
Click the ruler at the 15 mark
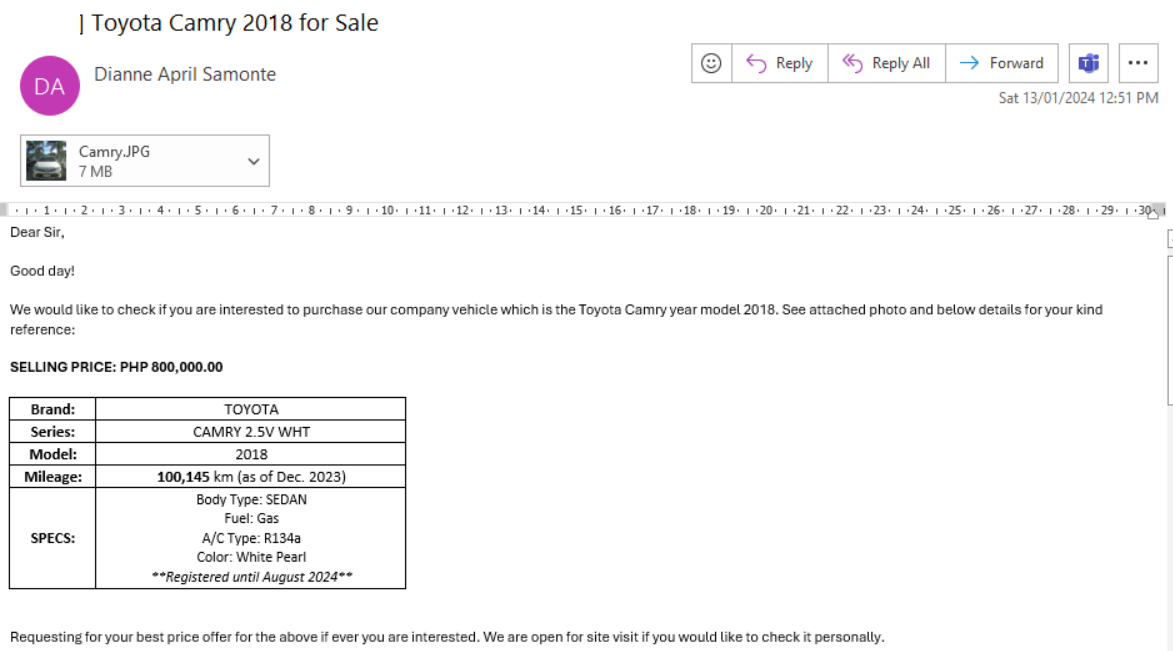click(575, 211)
